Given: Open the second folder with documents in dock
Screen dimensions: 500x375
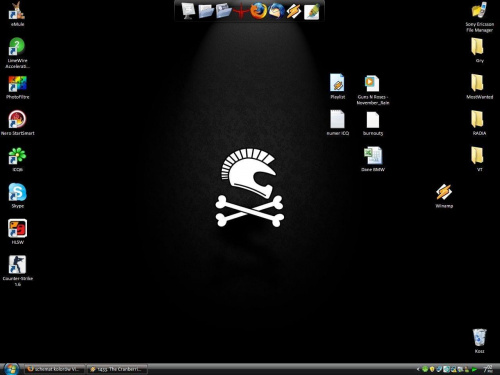Looking at the screenshot, I should [x=223, y=11].
